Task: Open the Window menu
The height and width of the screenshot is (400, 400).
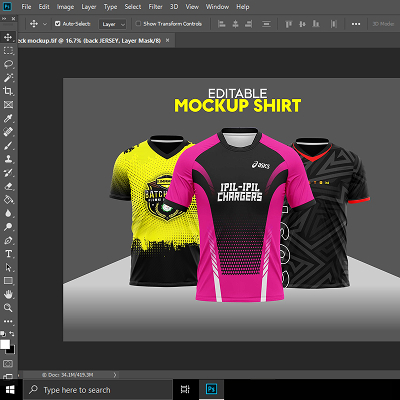Action: coord(217,7)
